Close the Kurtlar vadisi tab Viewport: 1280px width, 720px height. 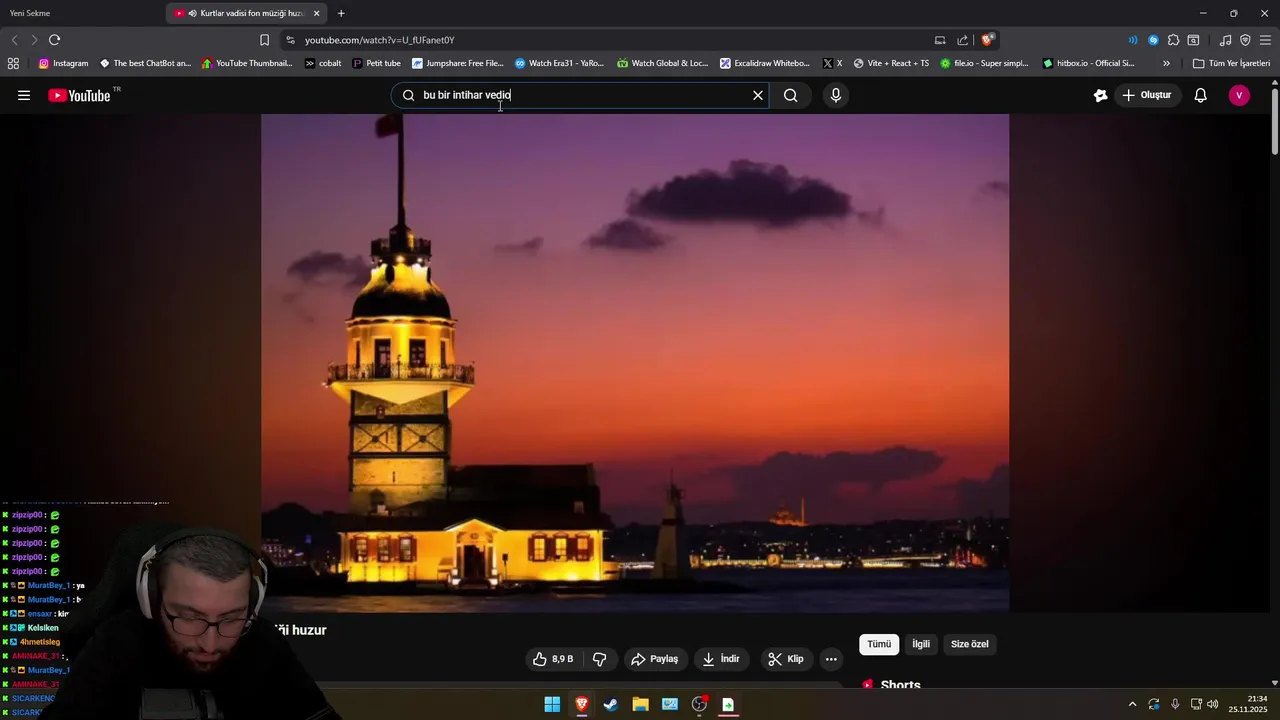[317, 13]
